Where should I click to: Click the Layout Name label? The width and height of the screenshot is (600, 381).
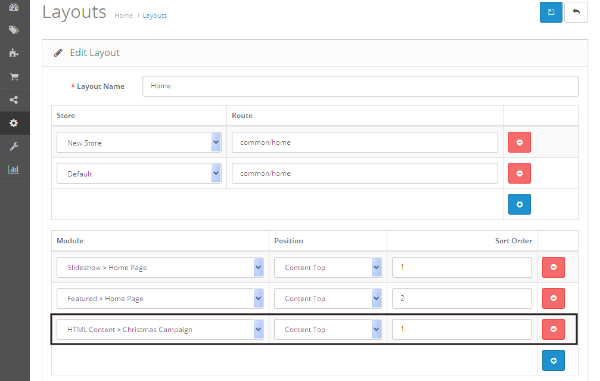(x=101, y=86)
